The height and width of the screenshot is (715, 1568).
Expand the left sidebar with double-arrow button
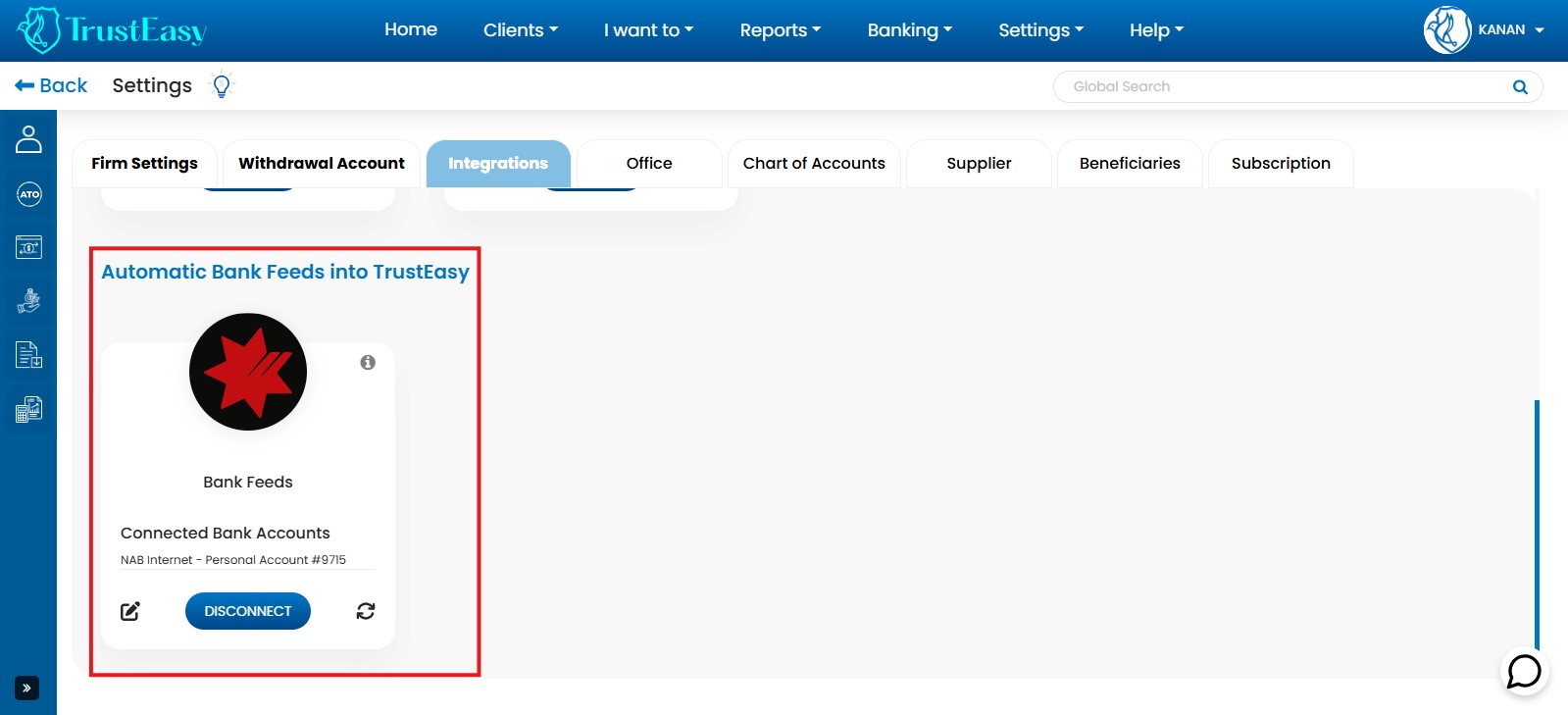(26, 689)
